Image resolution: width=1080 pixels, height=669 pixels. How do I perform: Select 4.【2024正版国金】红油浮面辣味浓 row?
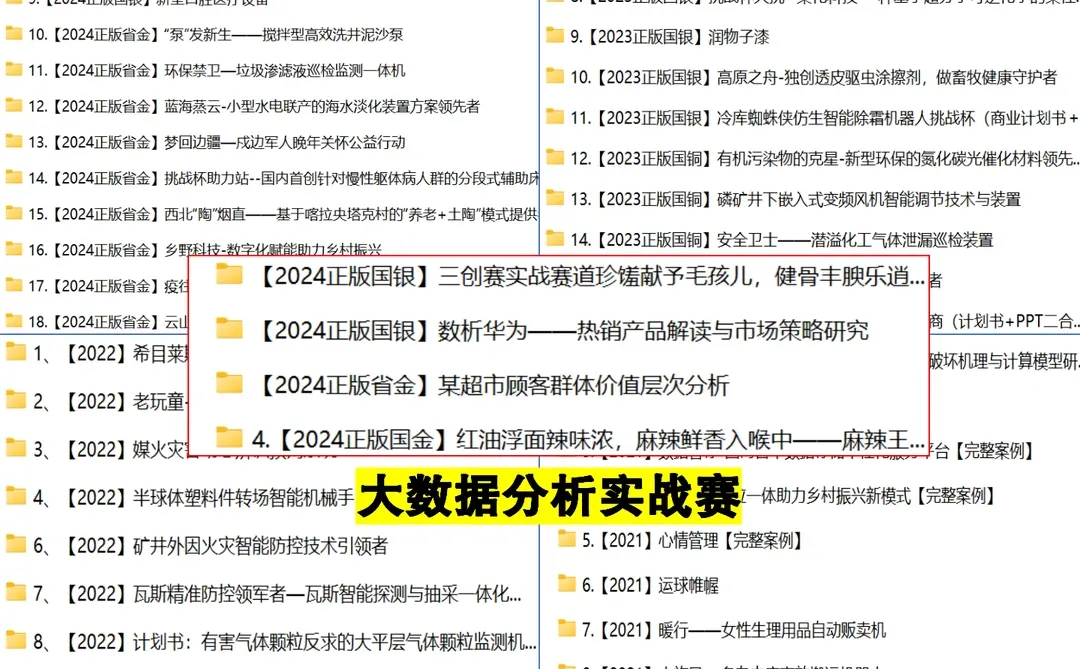click(588, 439)
